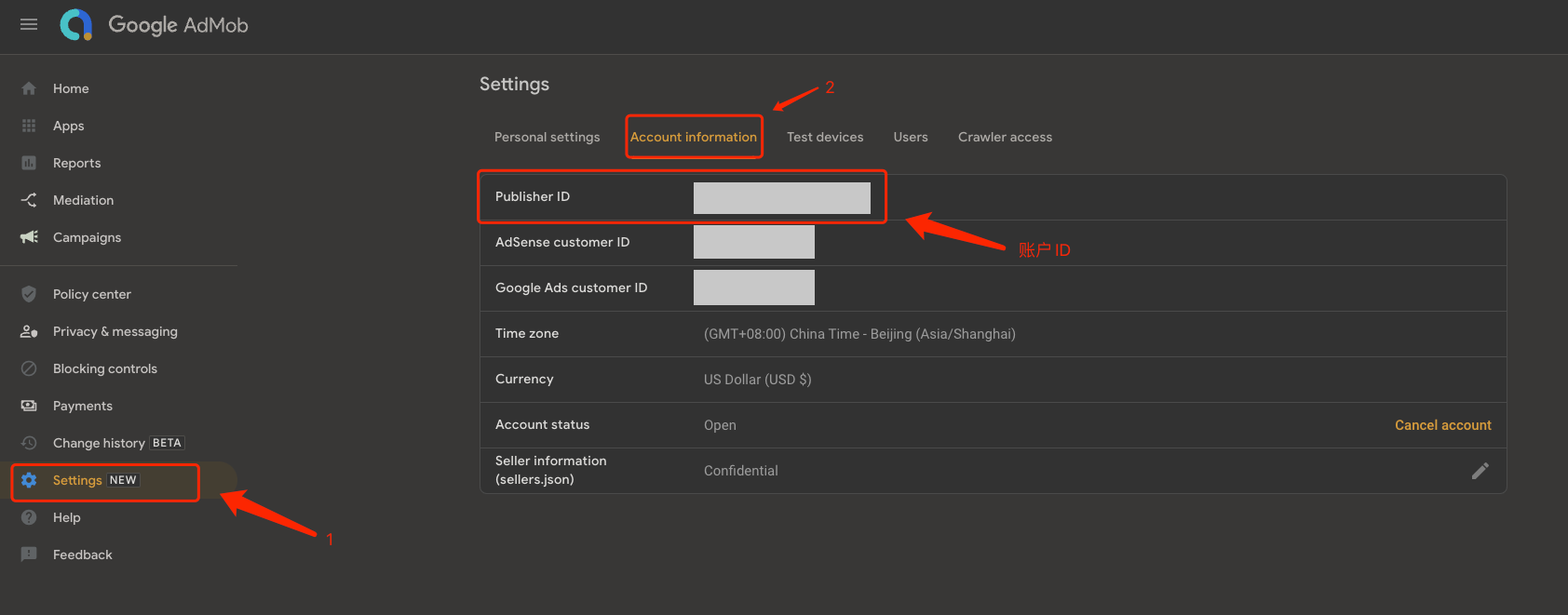
Task: Click the Cancel account link
Action: [1442, 425]
